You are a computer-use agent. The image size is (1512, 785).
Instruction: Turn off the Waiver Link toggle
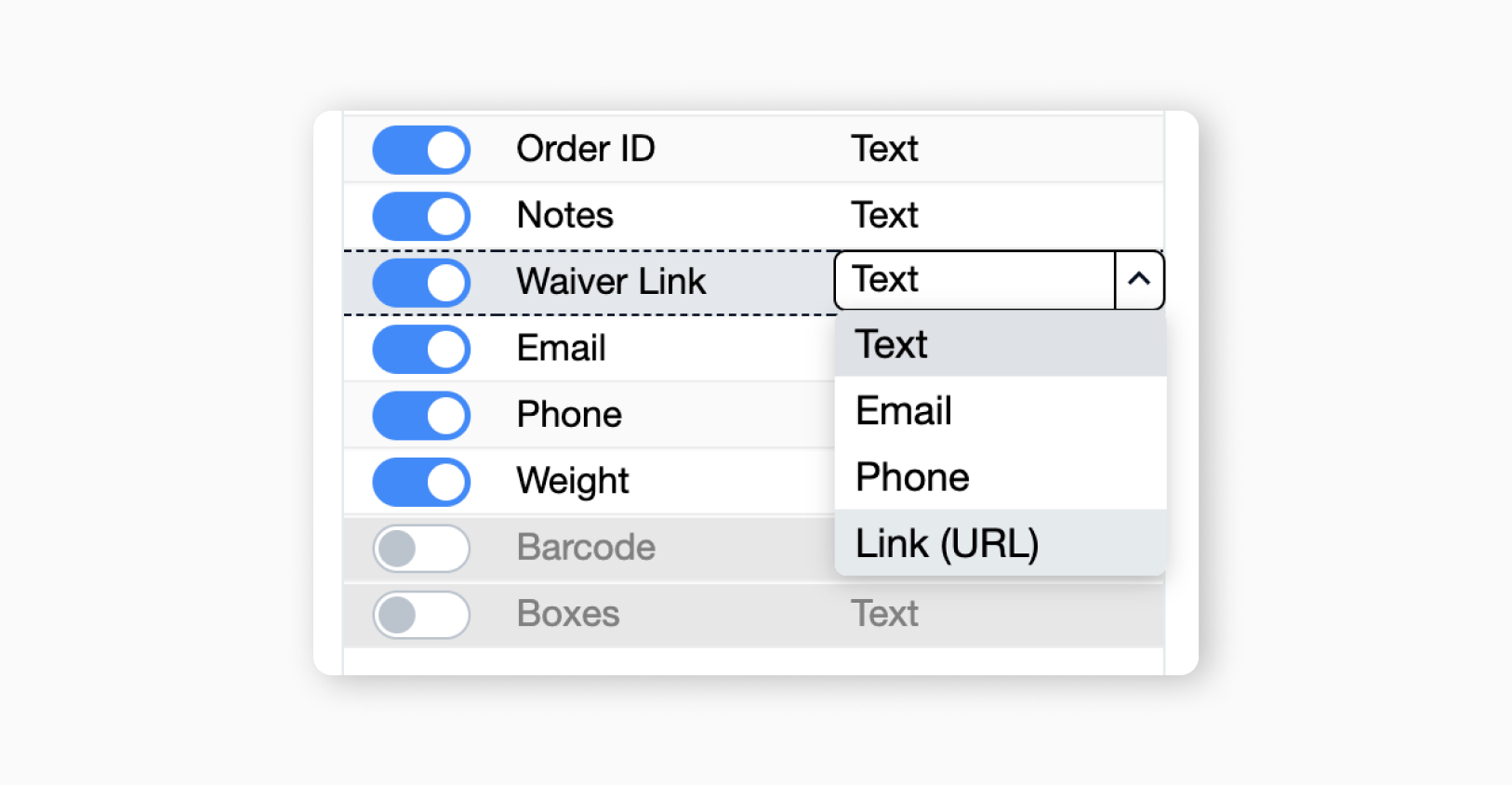coord(421,283)
